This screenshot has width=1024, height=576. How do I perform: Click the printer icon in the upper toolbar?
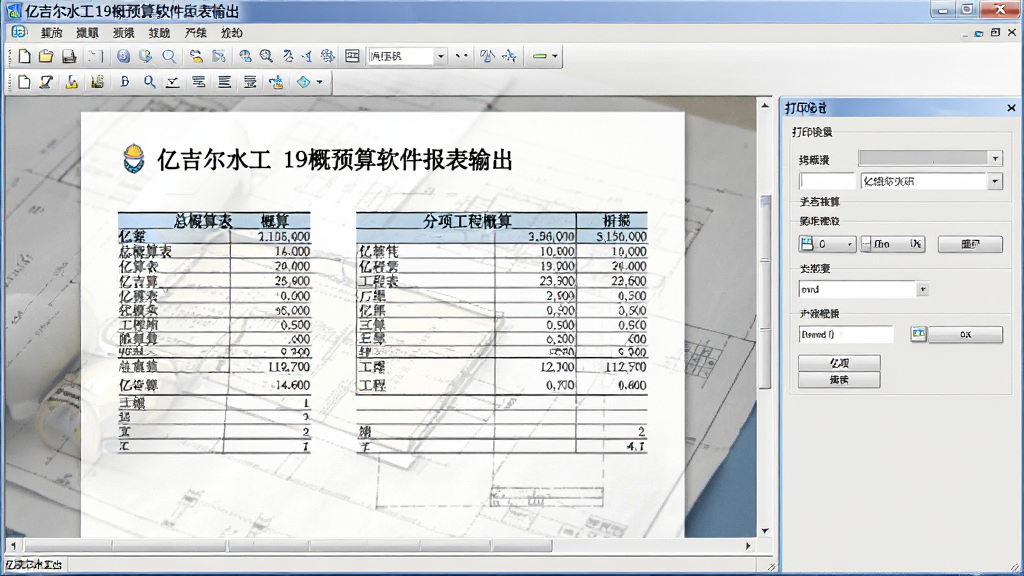pos(69,56)
